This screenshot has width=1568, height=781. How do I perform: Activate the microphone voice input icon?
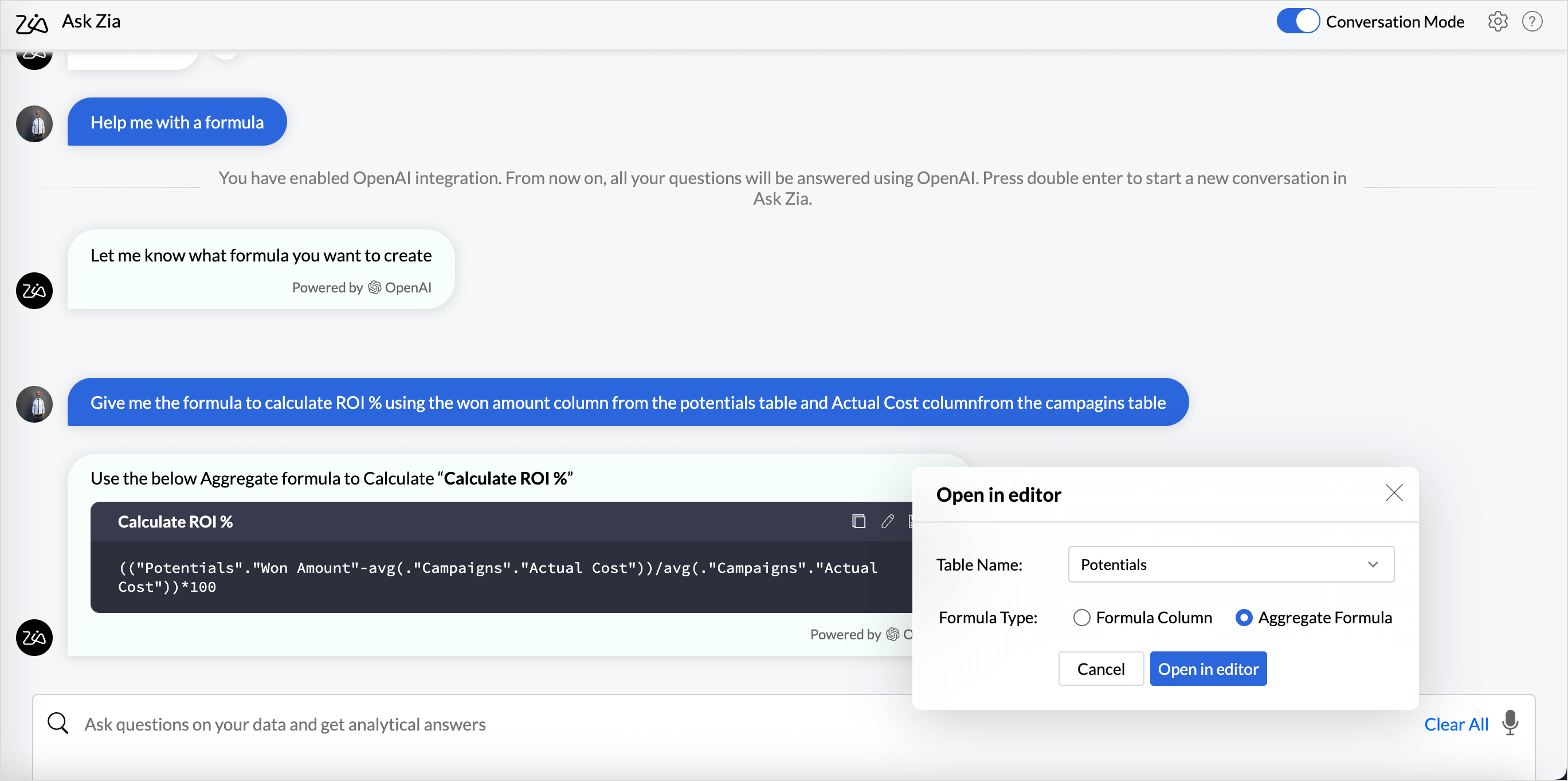(x=1510, y=724)
